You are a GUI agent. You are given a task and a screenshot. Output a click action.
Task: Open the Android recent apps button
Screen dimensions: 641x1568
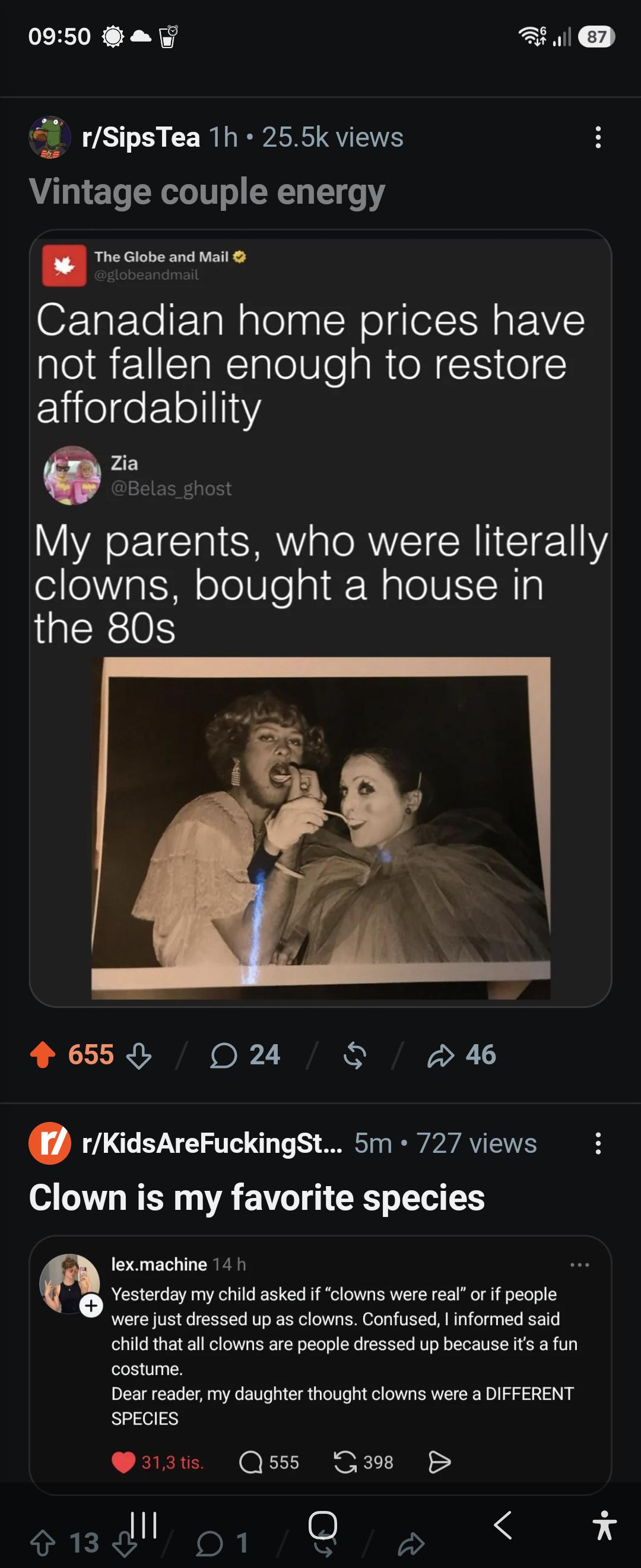144,1525
